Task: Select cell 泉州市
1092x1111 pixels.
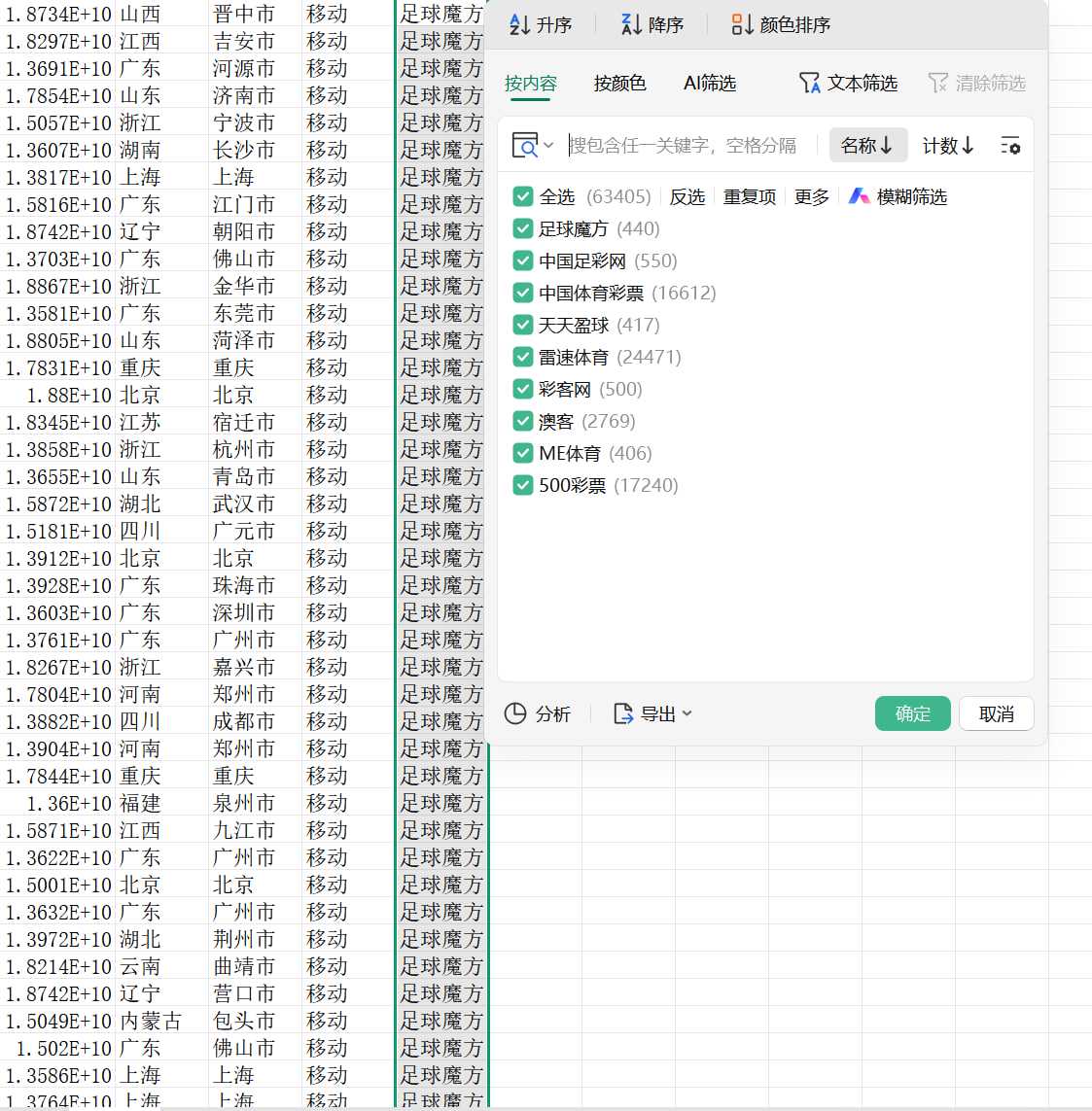Action: point(255,803)
